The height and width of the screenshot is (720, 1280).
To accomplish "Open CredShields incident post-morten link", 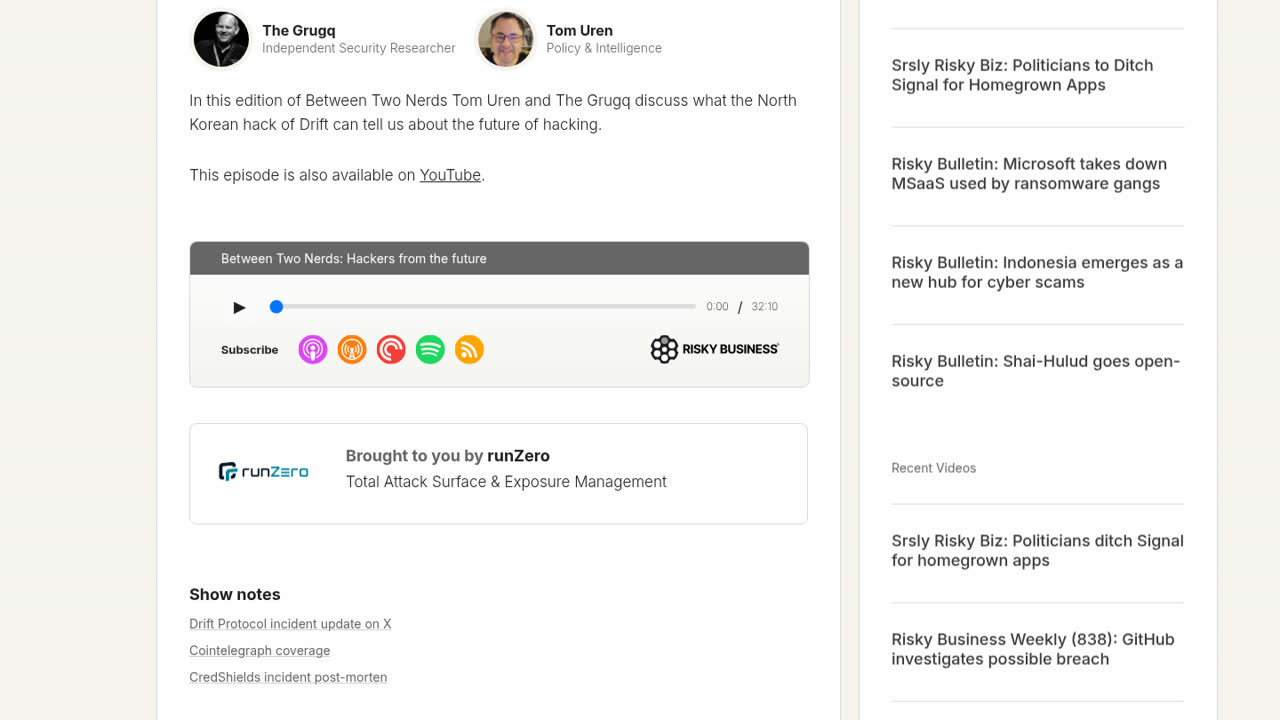I will 288,677.
